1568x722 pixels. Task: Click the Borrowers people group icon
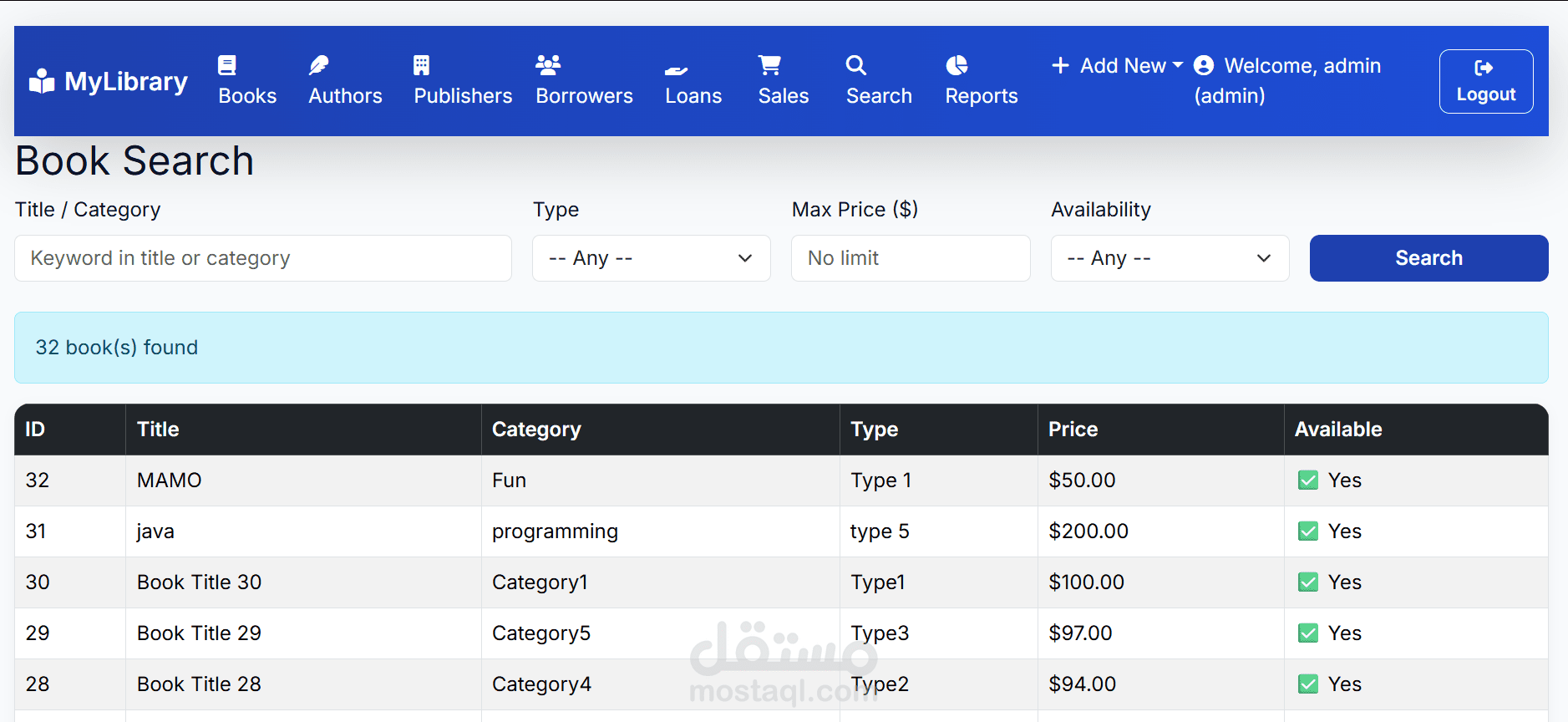[x=548, y=65]
